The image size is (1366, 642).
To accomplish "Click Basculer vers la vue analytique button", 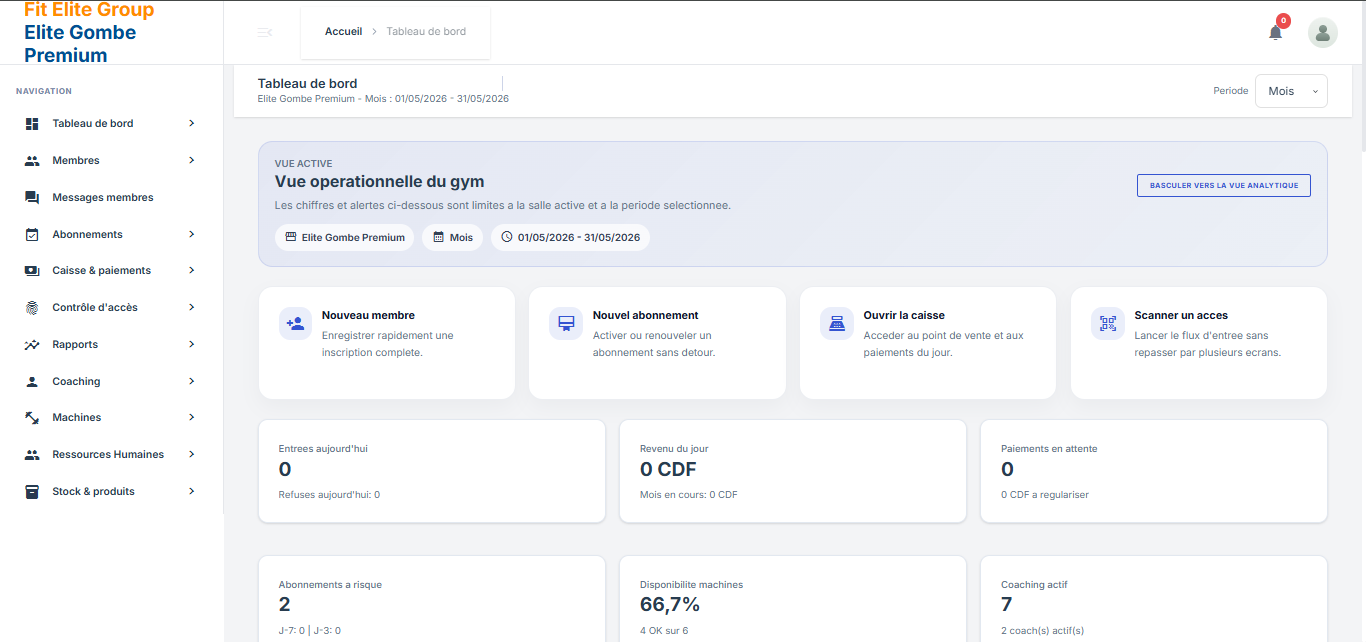I will (x=1224, y=185).
